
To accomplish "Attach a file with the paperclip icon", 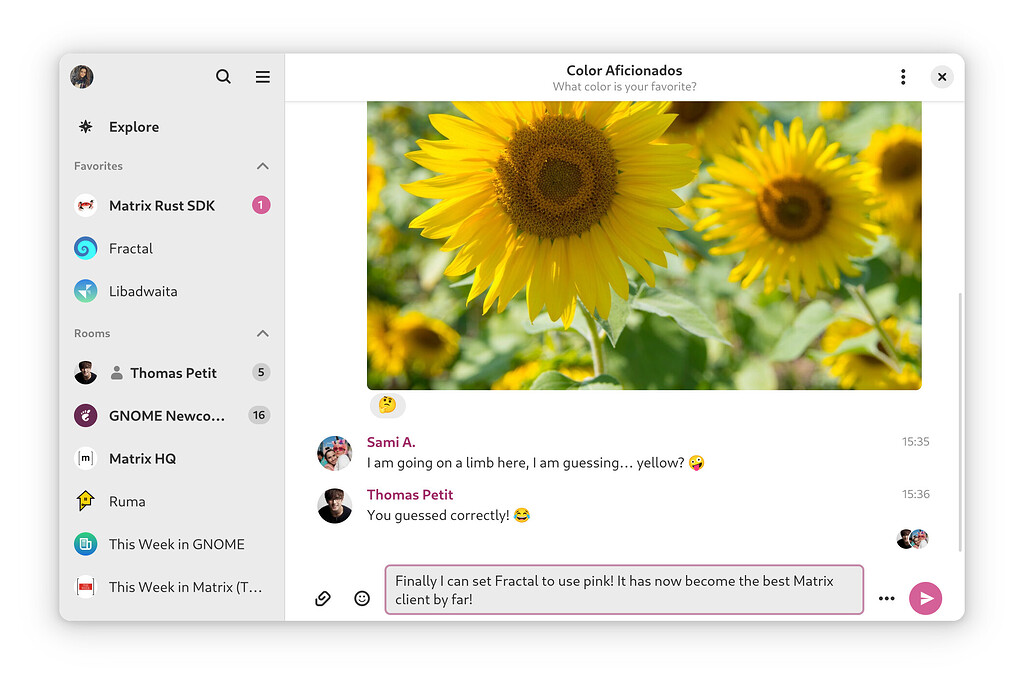I will tap(322, 598).
